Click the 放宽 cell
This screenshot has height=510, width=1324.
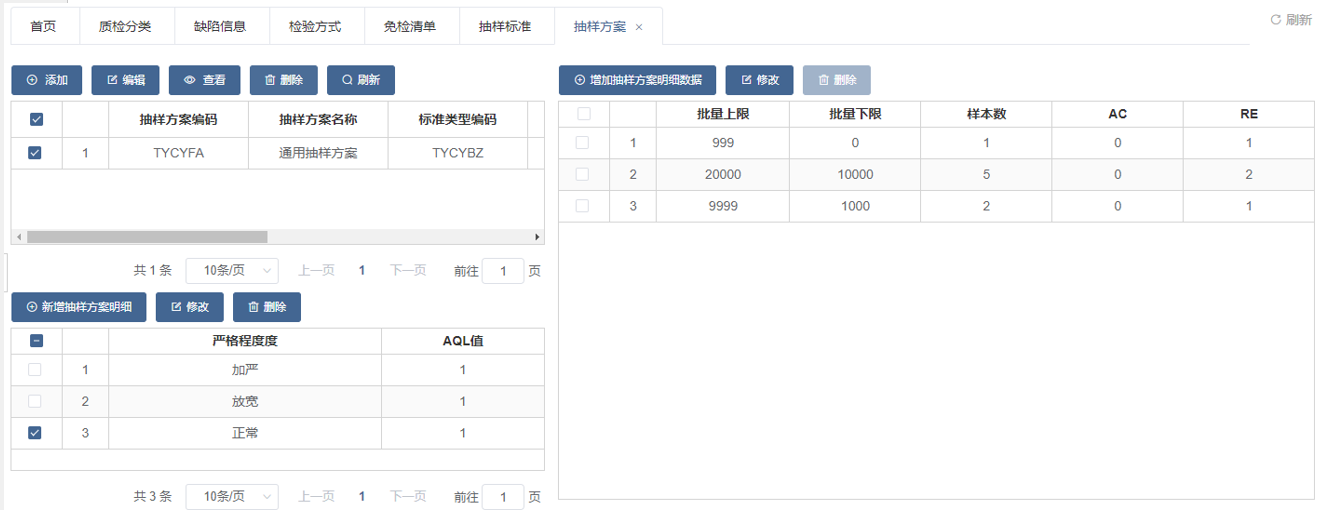pos(245,401)
